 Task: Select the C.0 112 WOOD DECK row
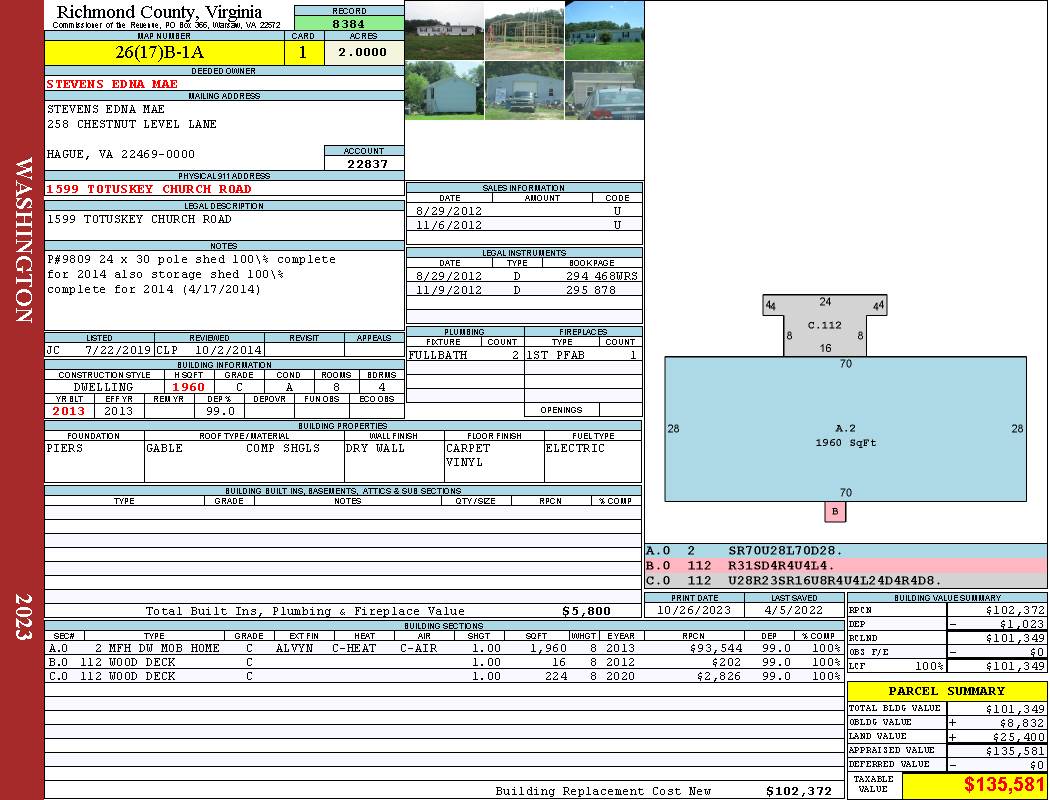point(444,677)
